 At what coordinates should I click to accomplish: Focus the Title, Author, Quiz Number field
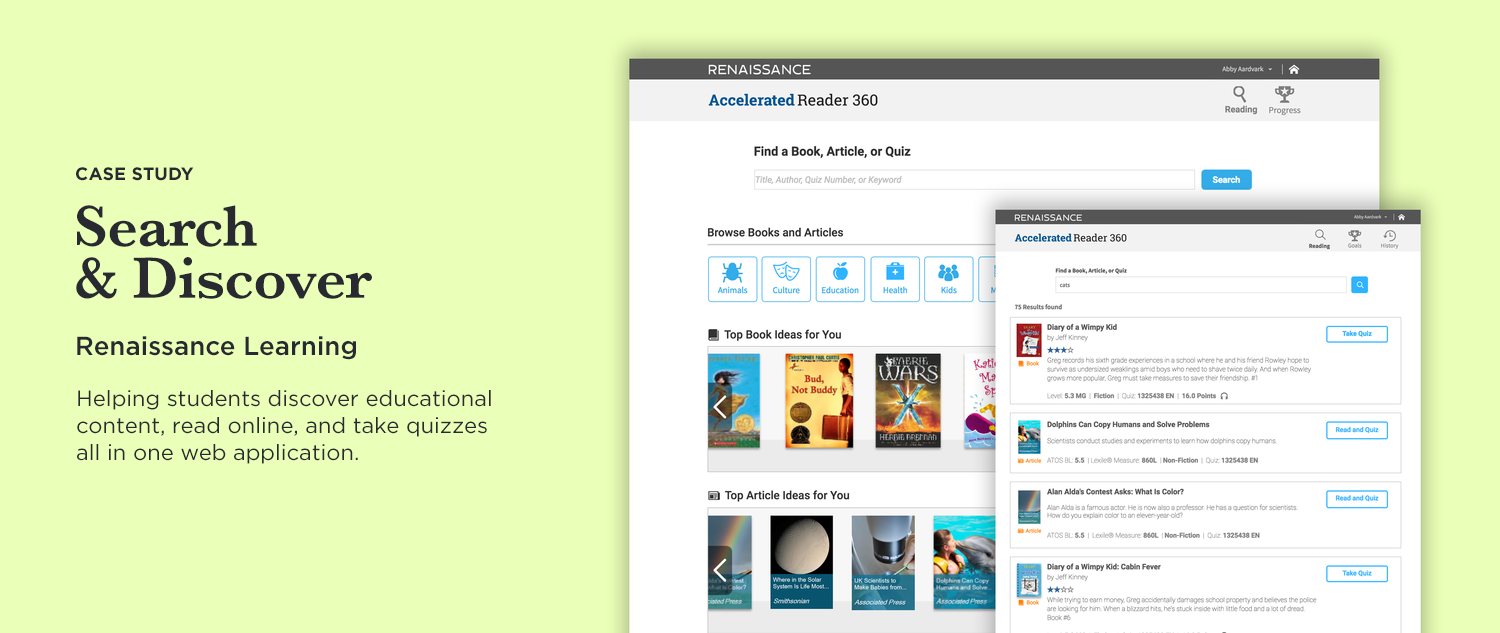point(974,180)
